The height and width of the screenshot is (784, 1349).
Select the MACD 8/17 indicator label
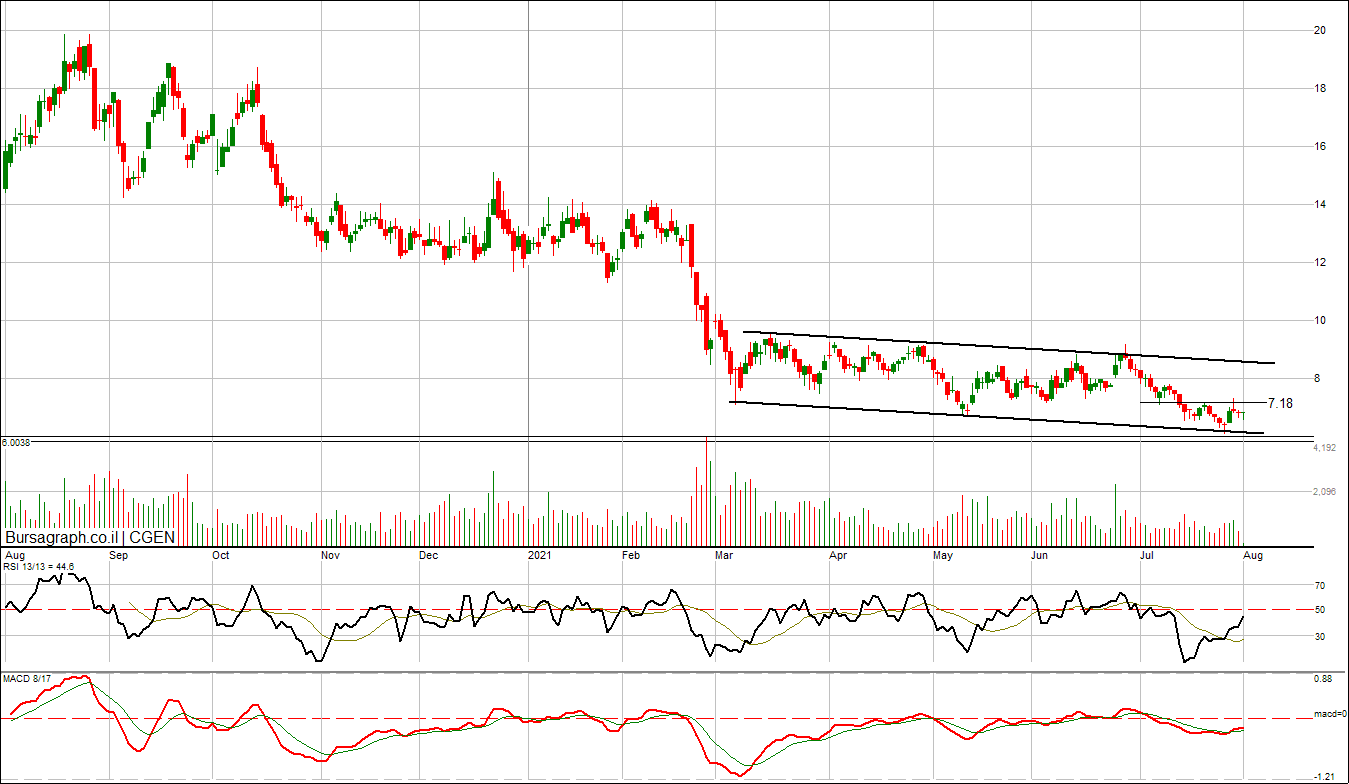click(24, 680)
